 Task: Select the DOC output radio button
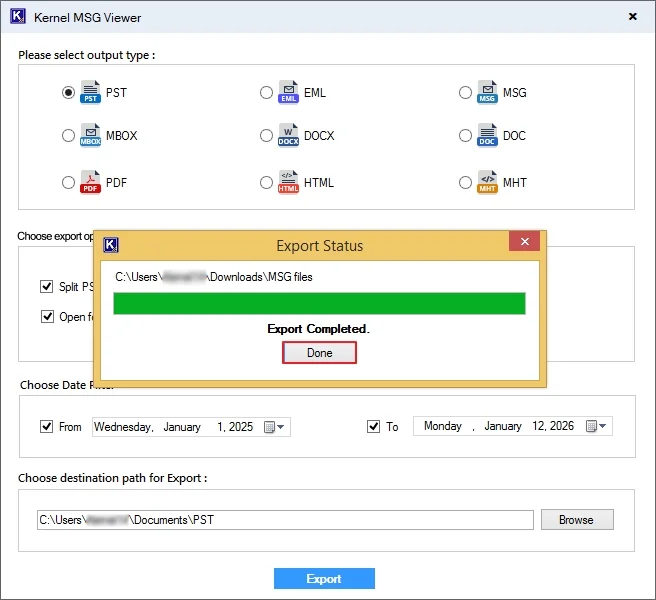[466, 136]
